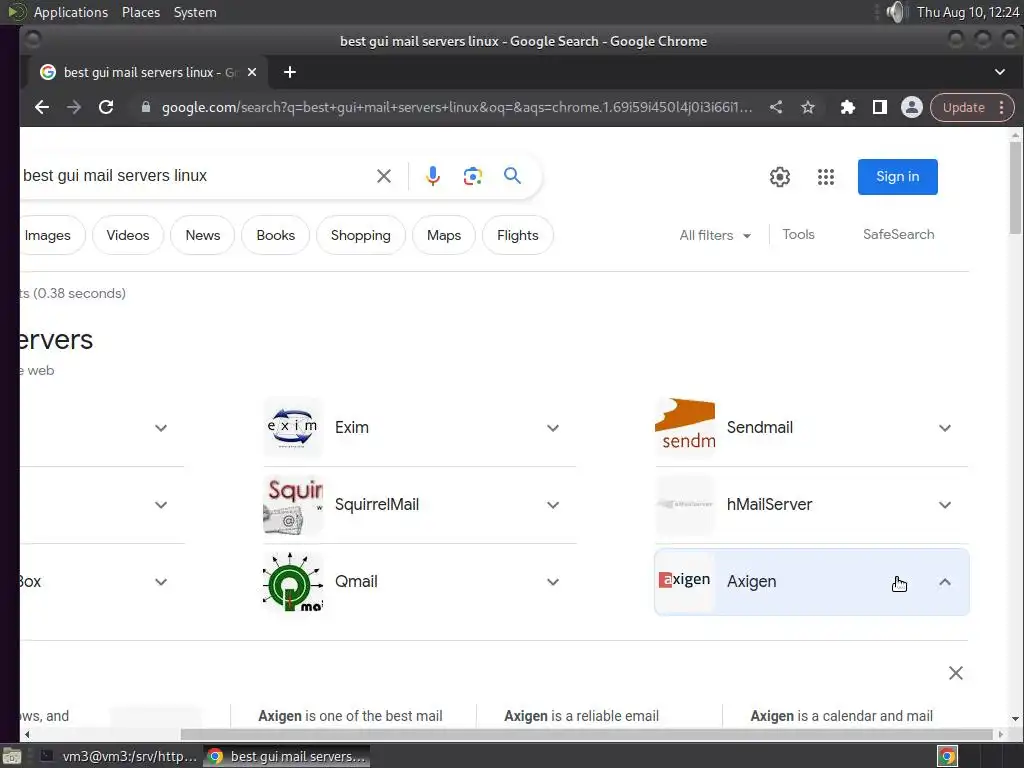Expand the Qmail entry chevron
The width and height of the screenshot is (1024, 768).
553,583
